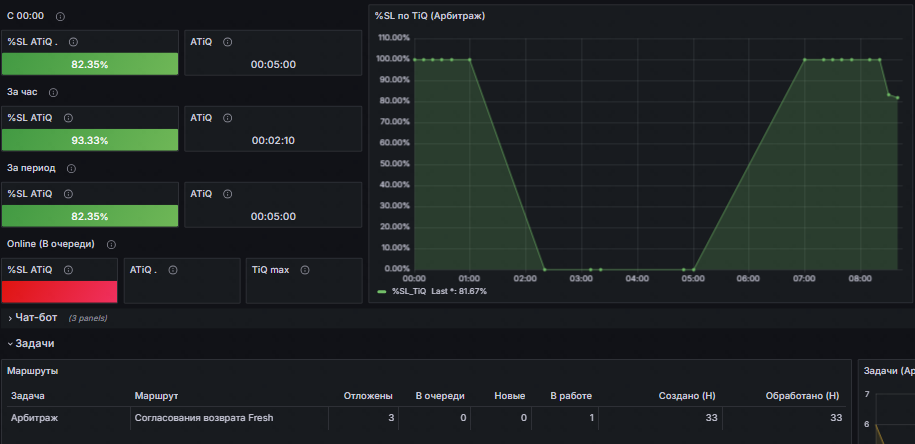Click info icon next to ATiQ . in Online section
The height and width of the screenshot is (444, 915).
(x=173, y=270)
